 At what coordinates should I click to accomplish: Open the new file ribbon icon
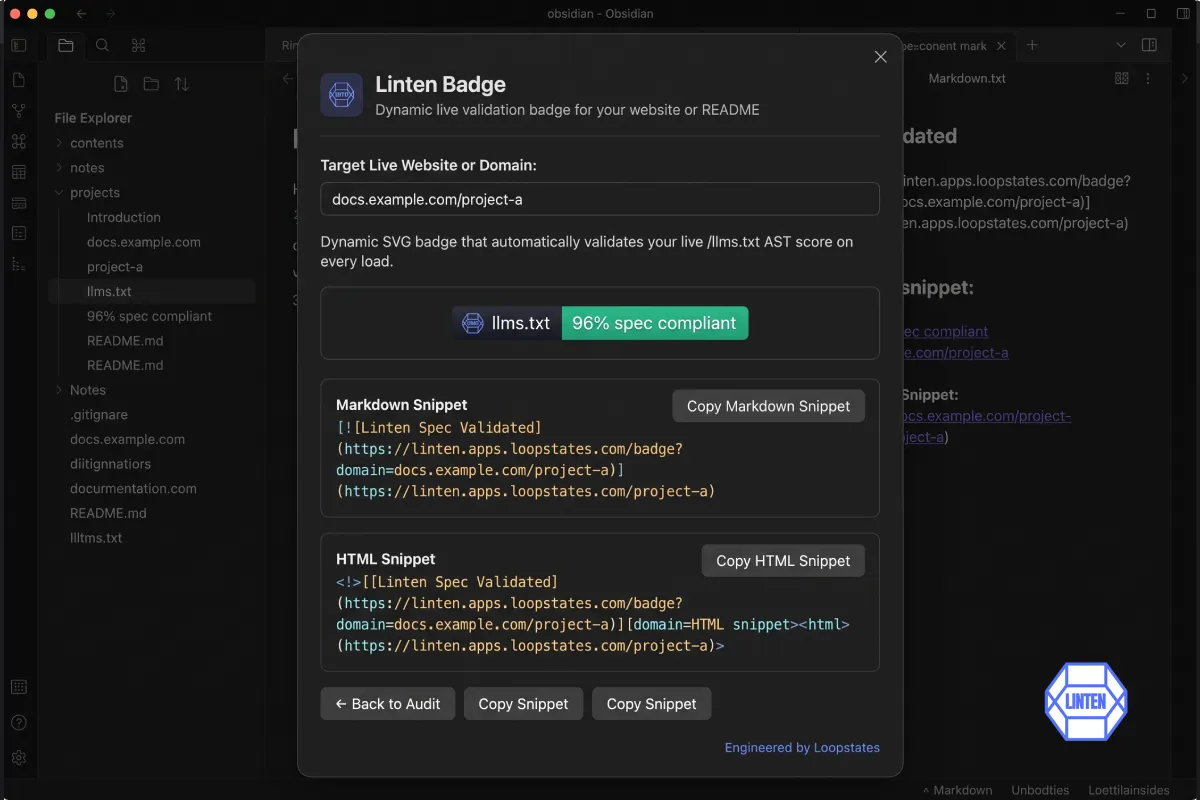click(x=19, y=80)
